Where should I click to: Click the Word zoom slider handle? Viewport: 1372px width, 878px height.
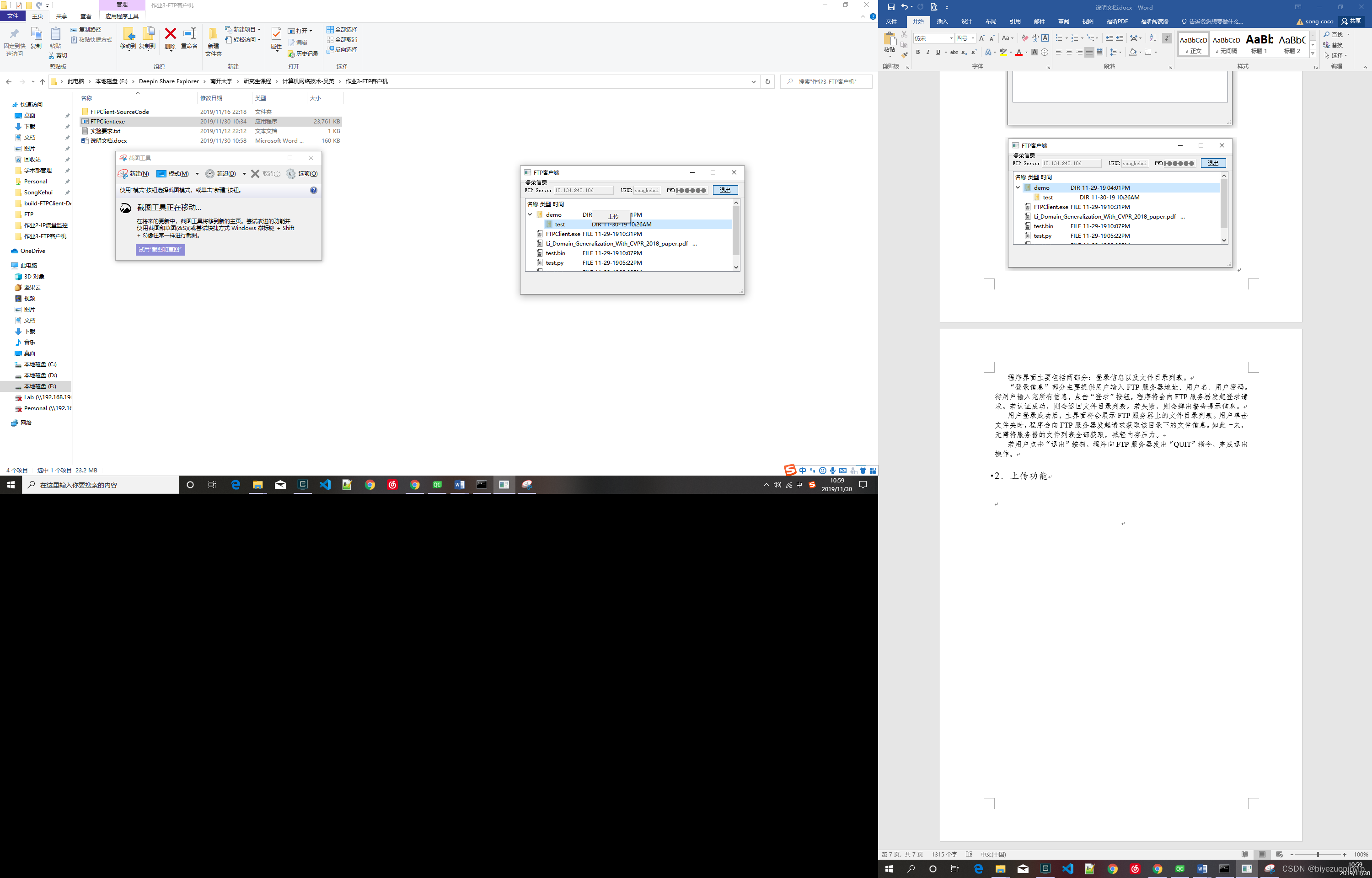click(1318, 855)
